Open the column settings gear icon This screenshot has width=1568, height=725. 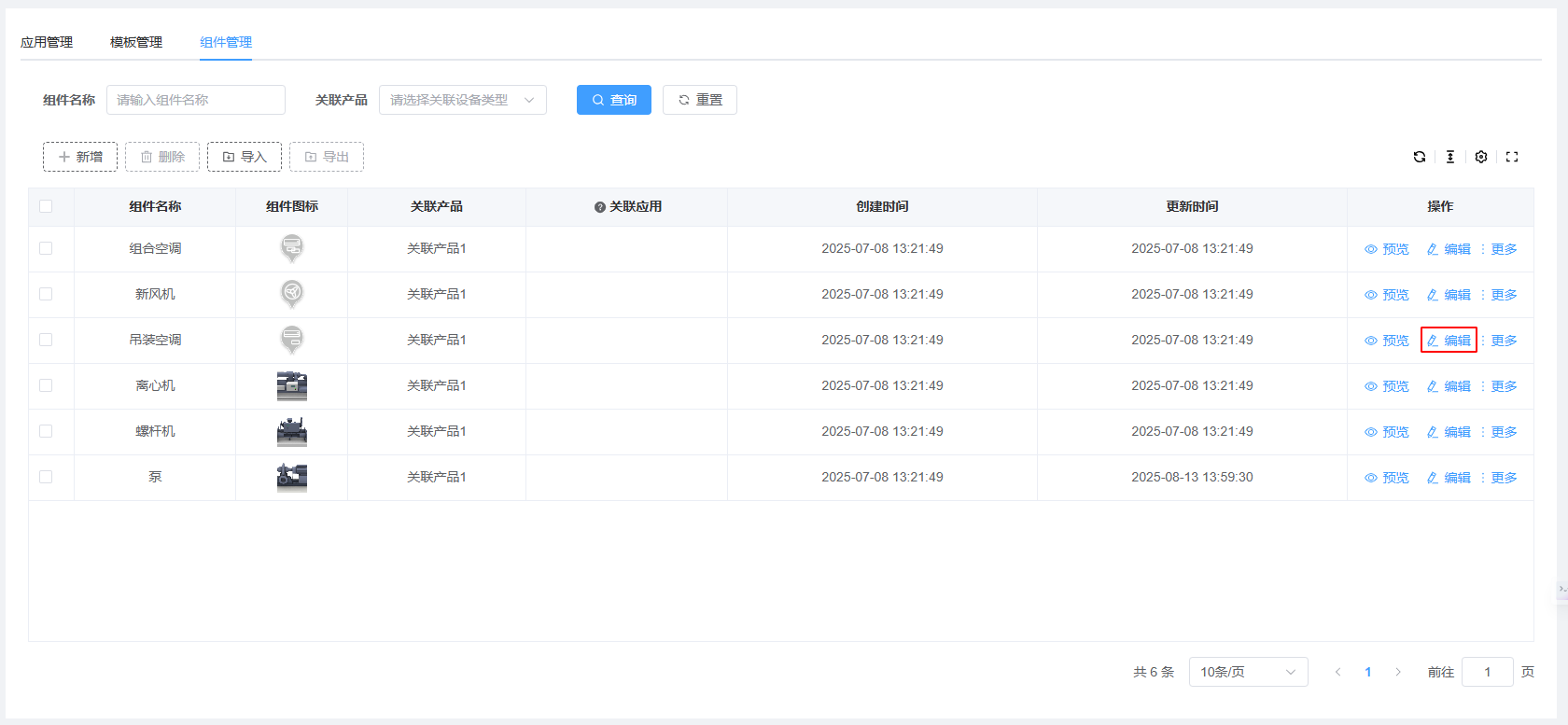(x=1481, y=157)
